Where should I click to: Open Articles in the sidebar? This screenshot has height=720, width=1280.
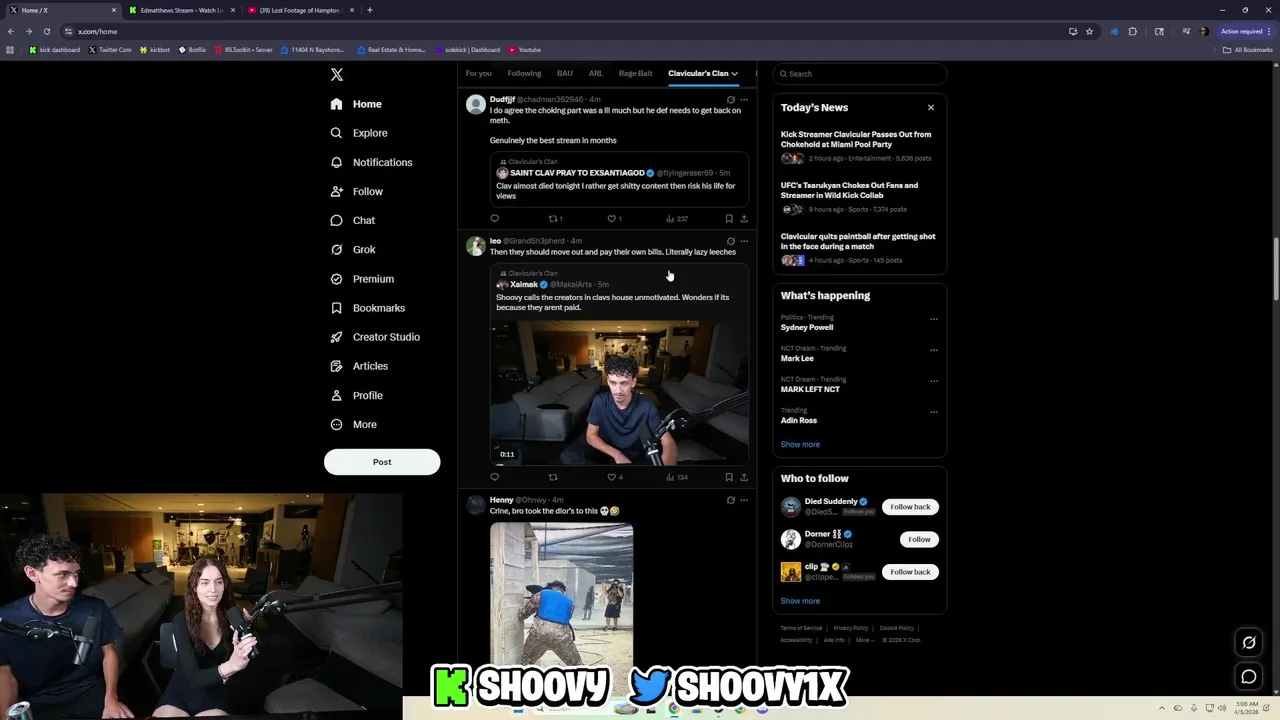click(x=359, y=366)
